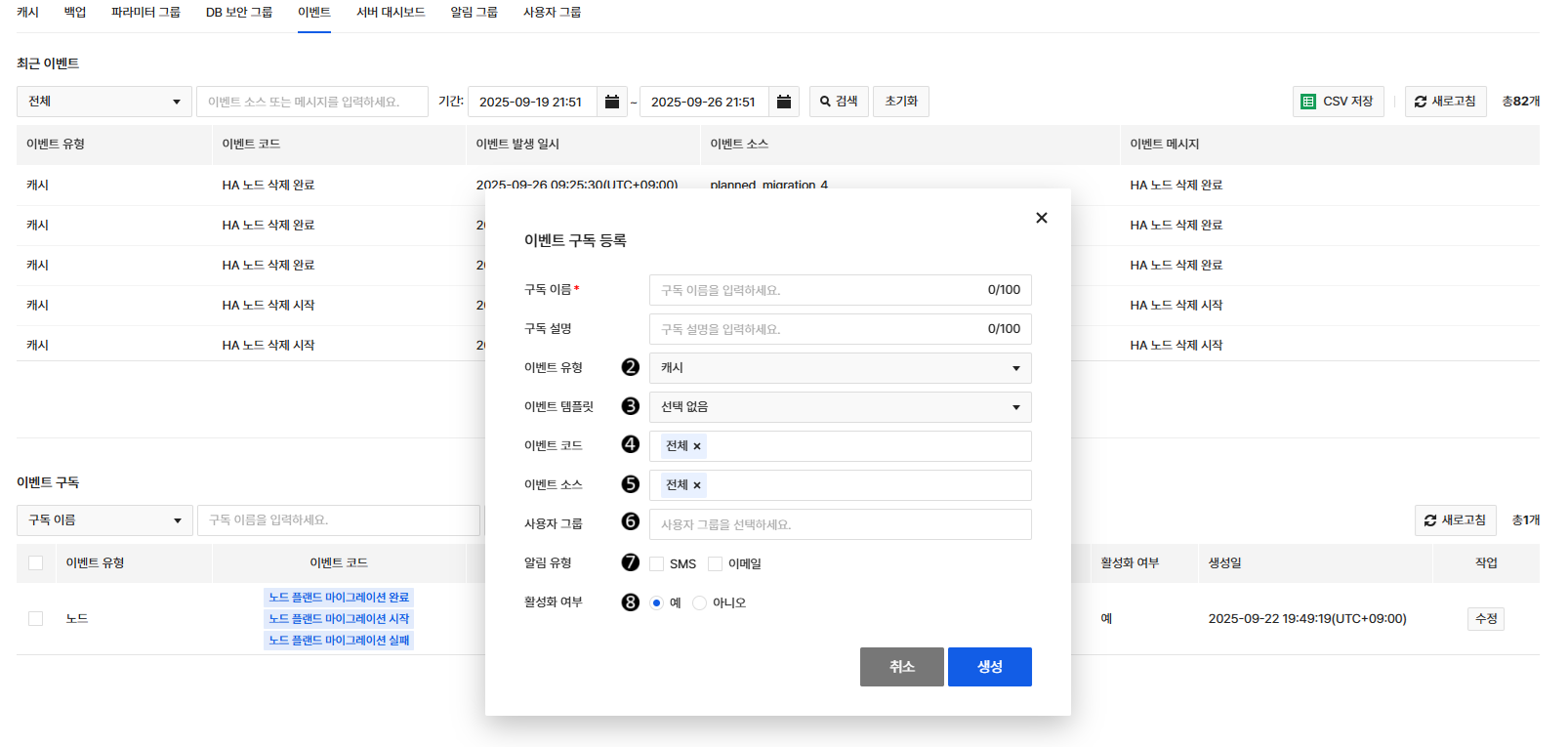This screenshot has height=747, width=1568.
Task: Remove the 전체 tag from 이벤트 소스
Action: [x=697, y=485]
